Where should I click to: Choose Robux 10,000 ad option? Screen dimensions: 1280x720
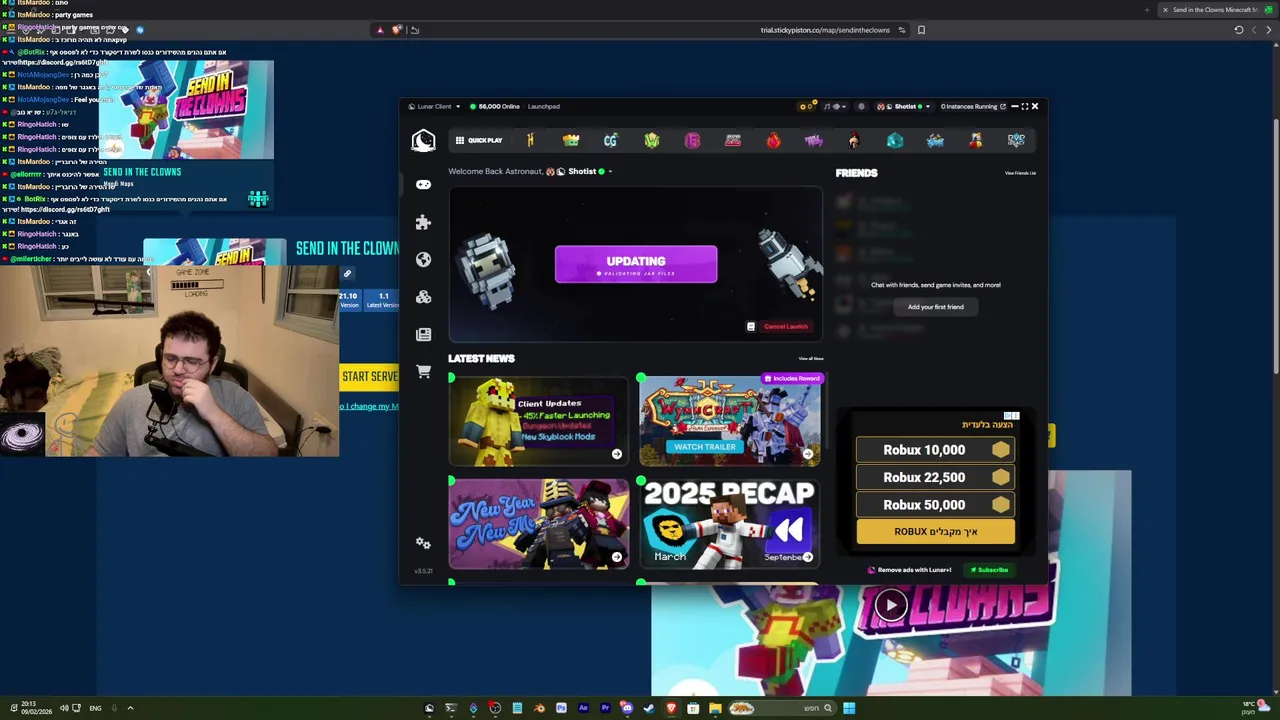936,450
